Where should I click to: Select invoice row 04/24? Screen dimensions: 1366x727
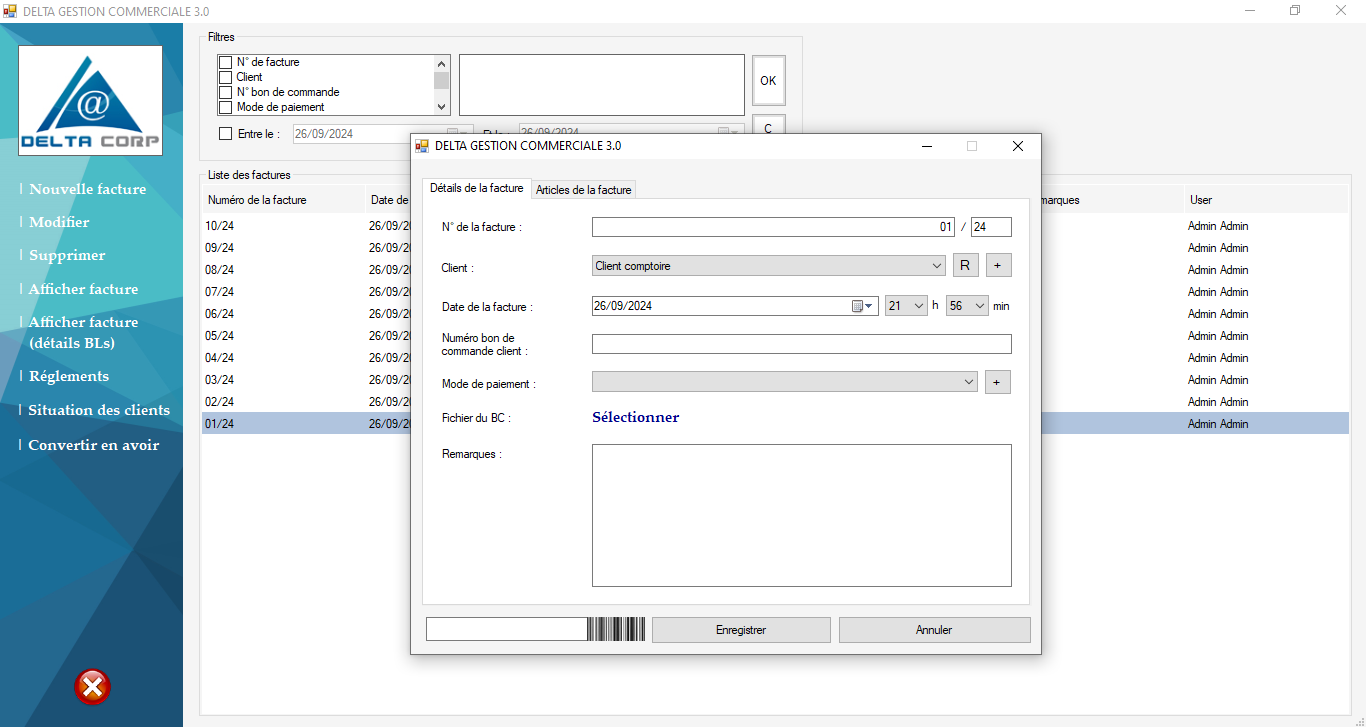(x=775, y=358)
